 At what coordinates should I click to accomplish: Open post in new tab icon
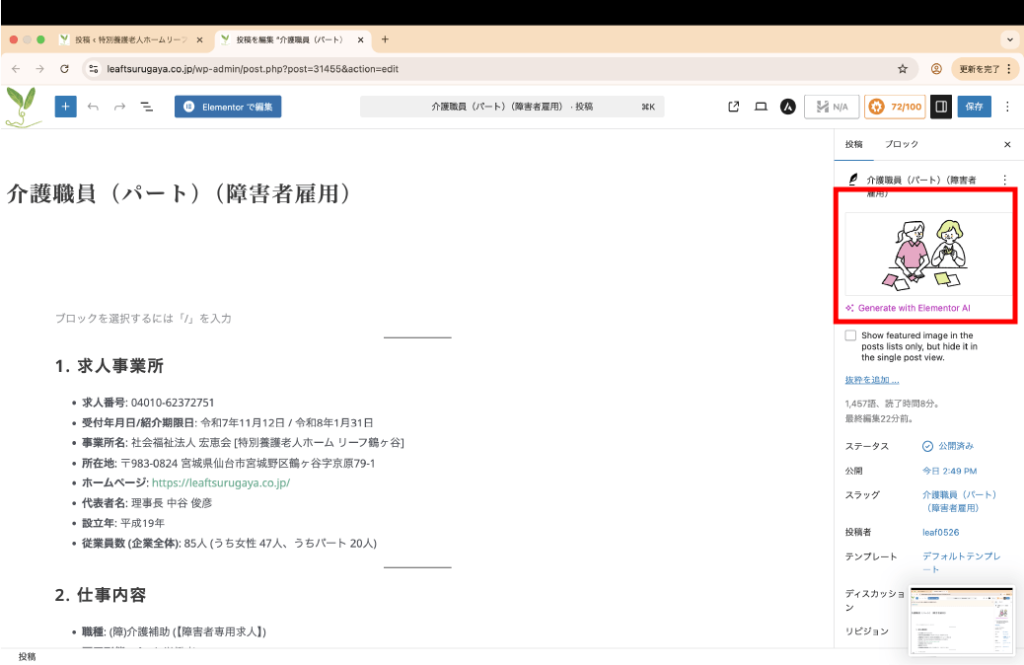734,107
